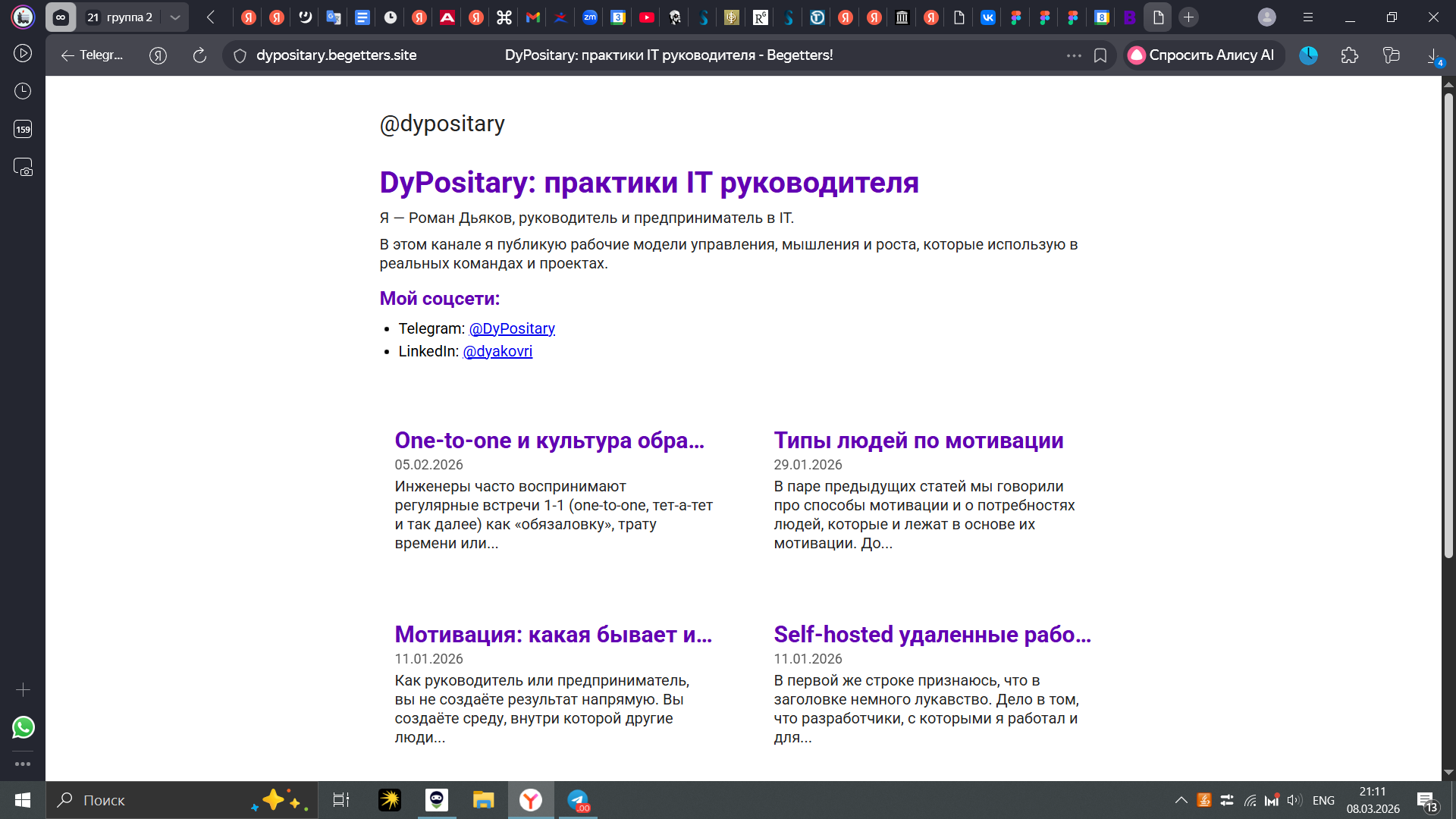This screenshot has width=1456, height=819.
Task: Open the "Типы людей по мотивации" article
Action: click(918, 441)
